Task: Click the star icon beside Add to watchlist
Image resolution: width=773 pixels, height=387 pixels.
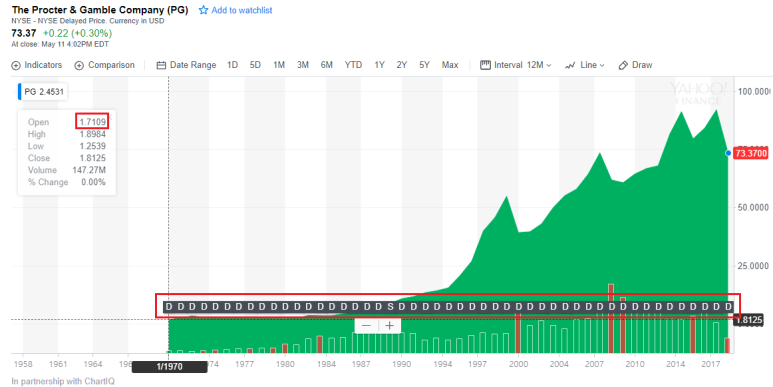Action: click(203, 10)
